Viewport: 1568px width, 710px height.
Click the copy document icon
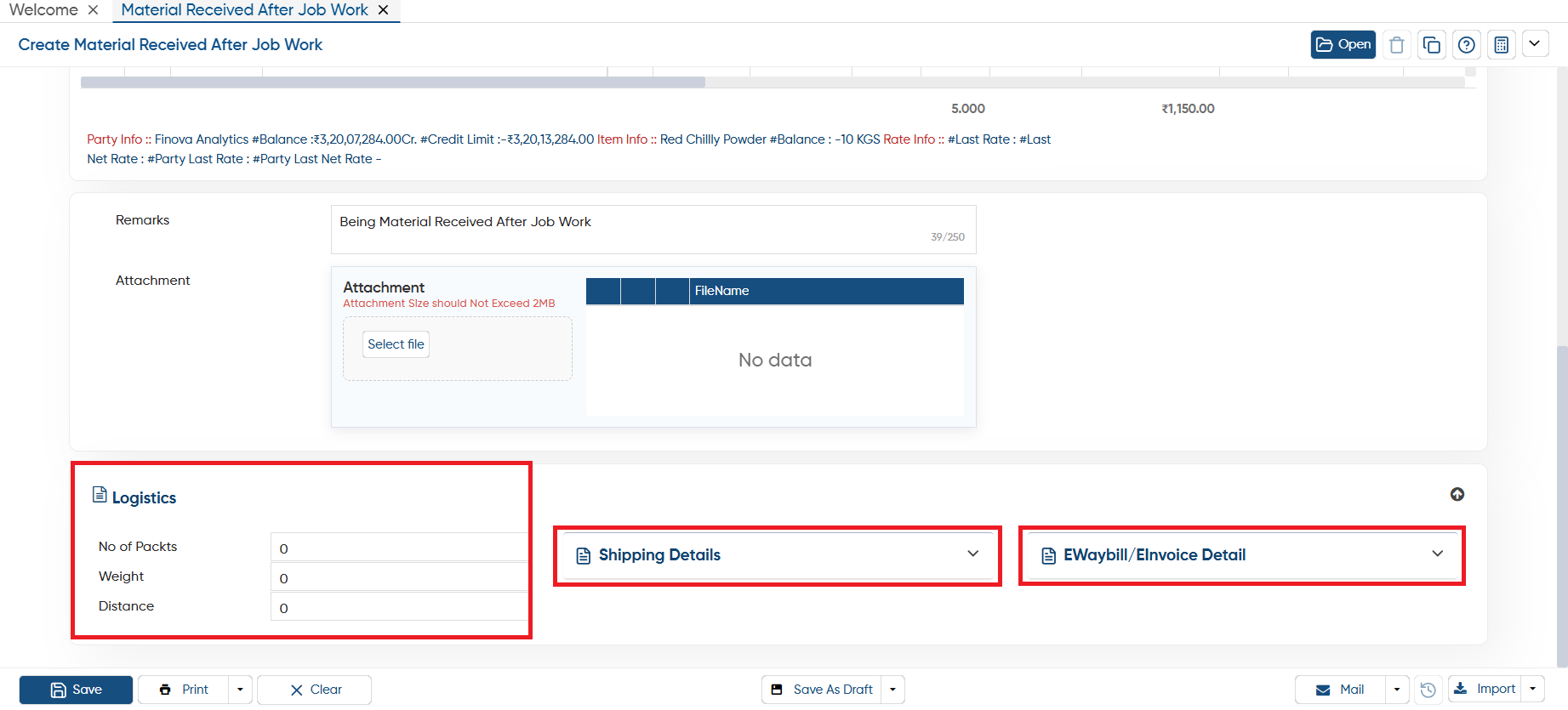(x=1432, y=45)
